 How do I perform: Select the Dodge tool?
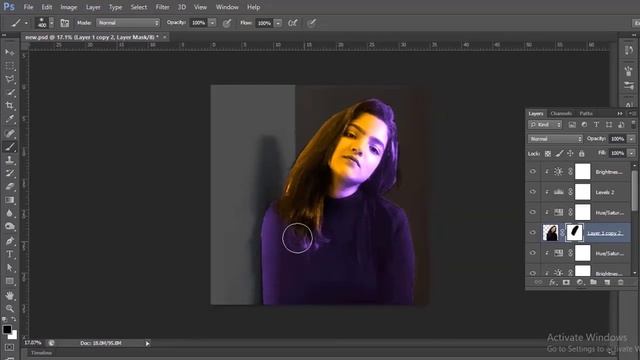click(x=10, y=227)
